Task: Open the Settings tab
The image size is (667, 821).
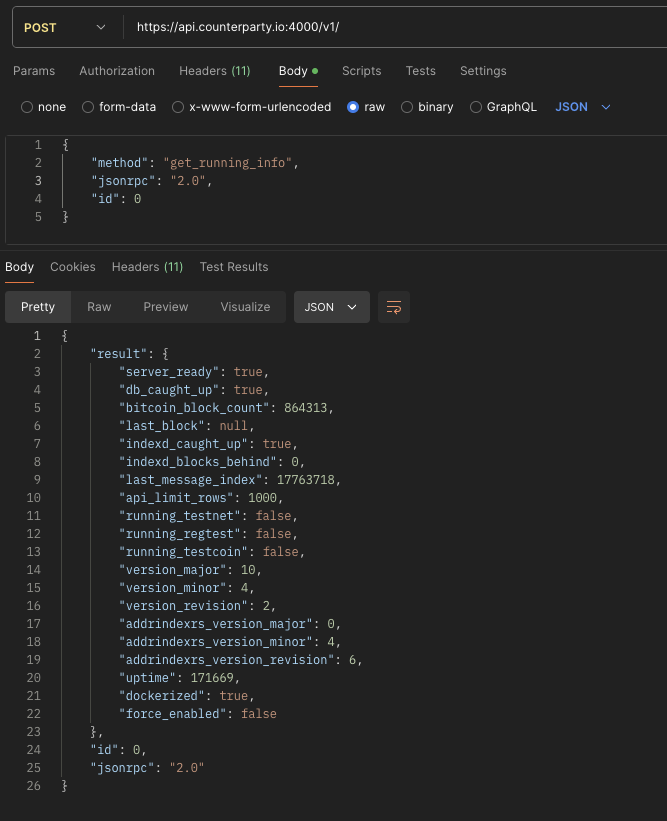Action: pyautogui.click(x=483, y=71)
